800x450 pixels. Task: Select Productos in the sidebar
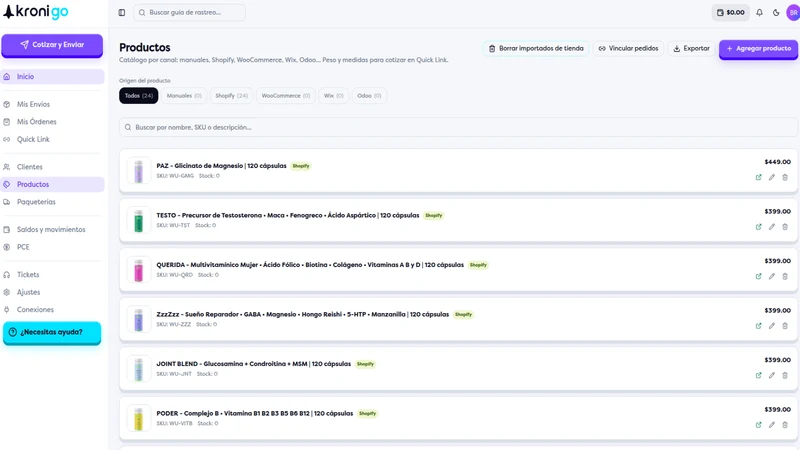(x=52, y=184)
